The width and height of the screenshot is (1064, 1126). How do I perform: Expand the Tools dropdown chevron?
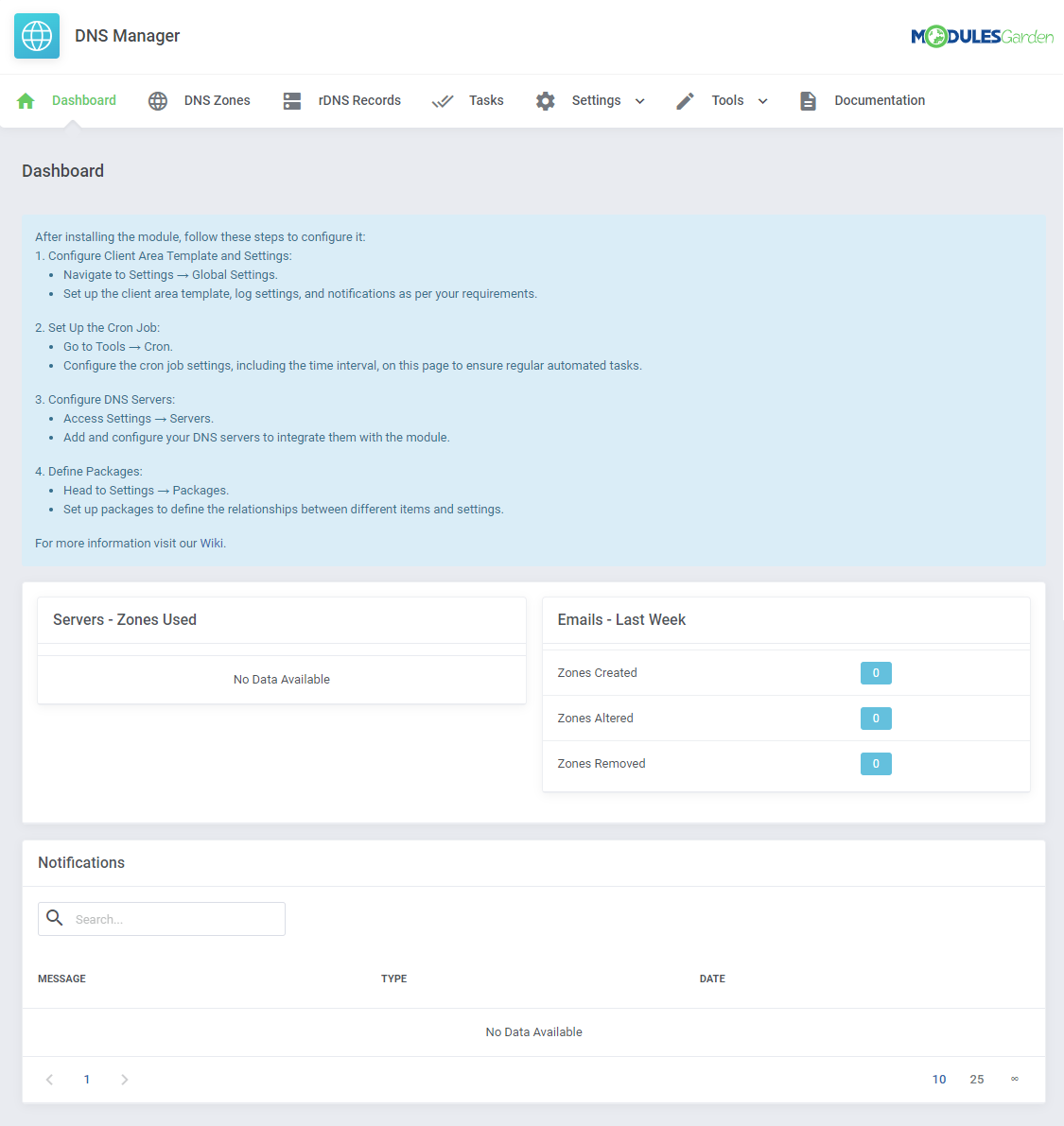[763, 101]
